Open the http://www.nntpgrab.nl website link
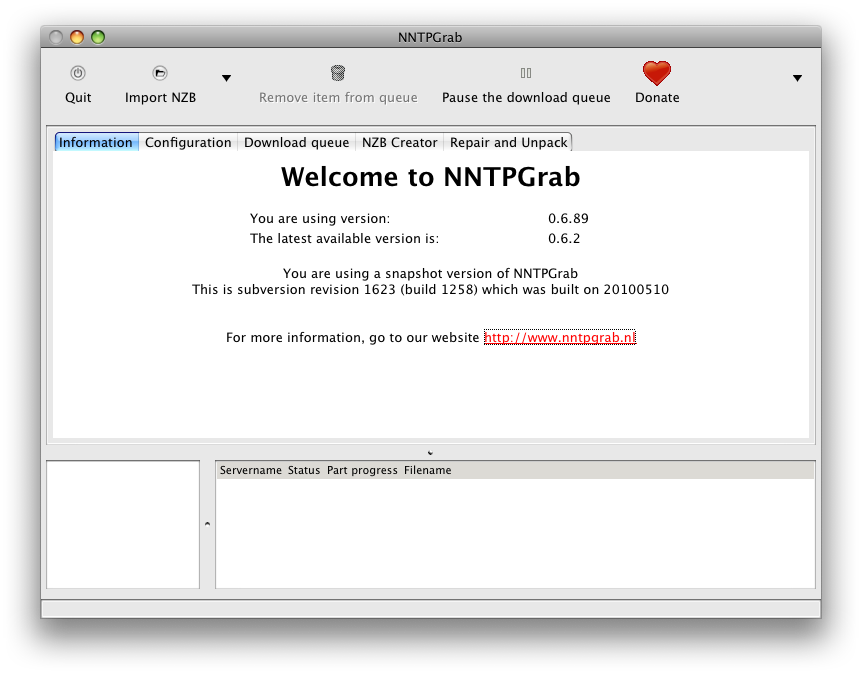This screenshot has width=862, height=674. (560, 338)
